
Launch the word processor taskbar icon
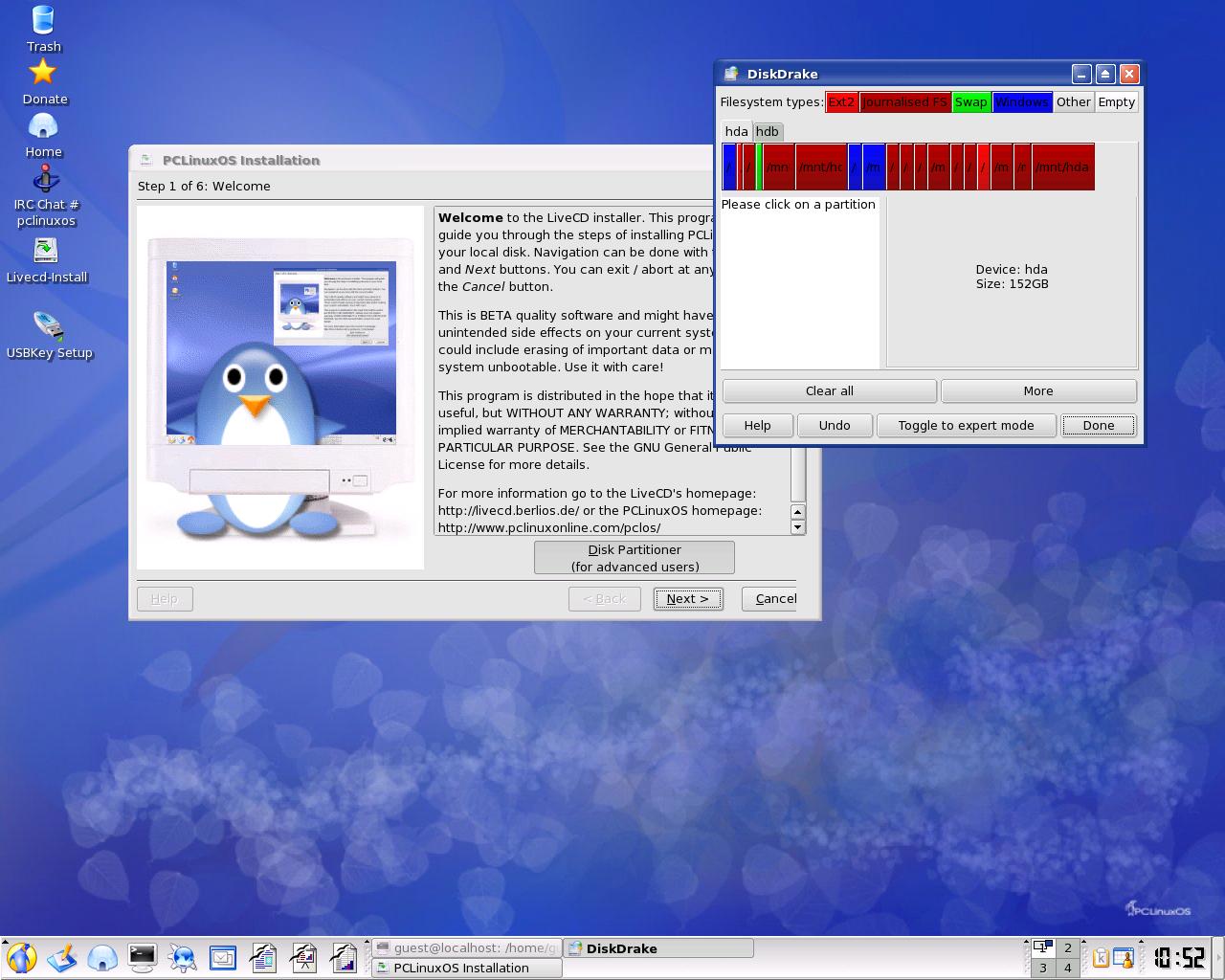pos(263,957)
